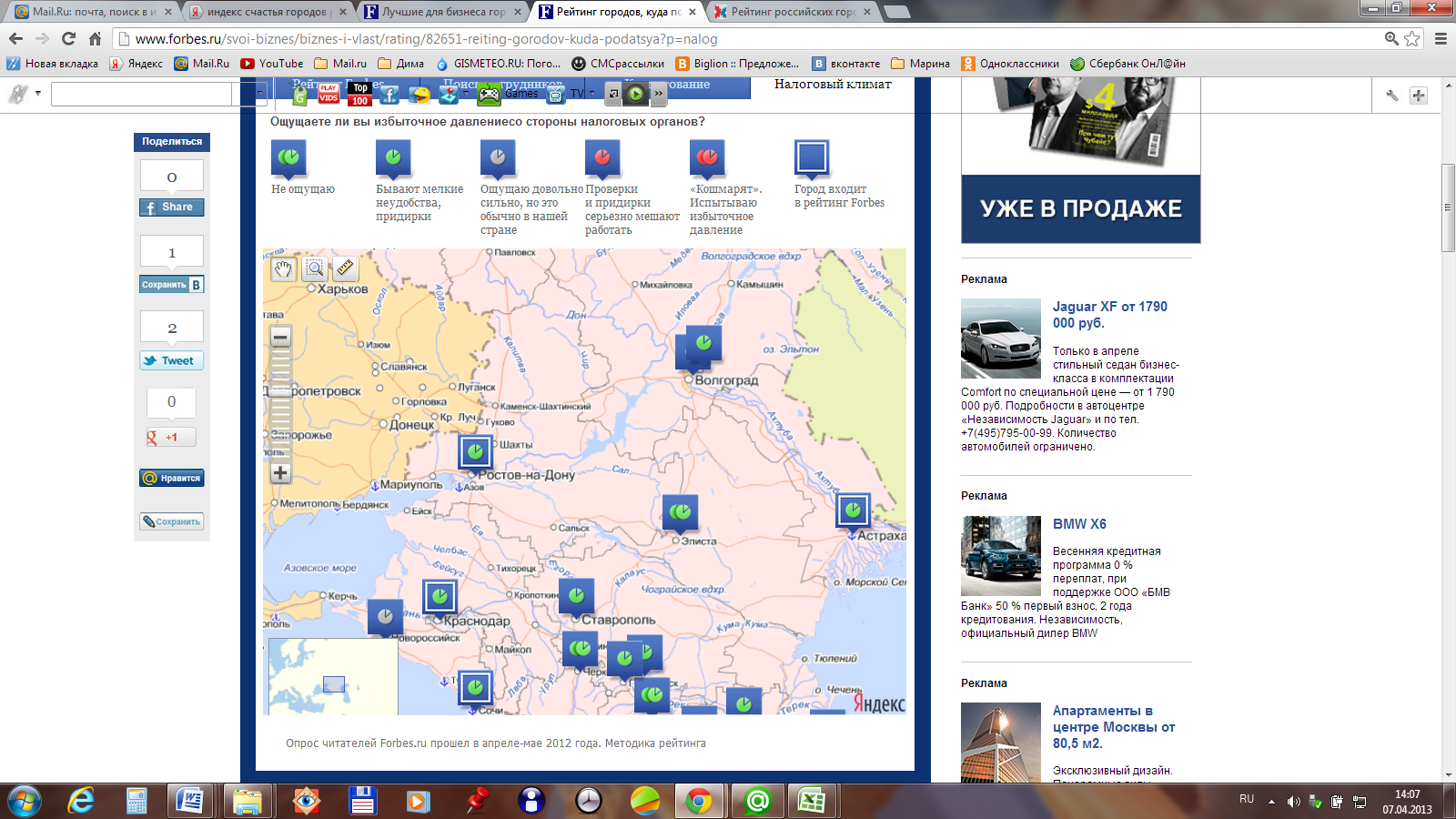The width and height of the screenshot is (1456, 819).
Task: Open the Top 100 toolbar icon
Action: pos(360,94)
